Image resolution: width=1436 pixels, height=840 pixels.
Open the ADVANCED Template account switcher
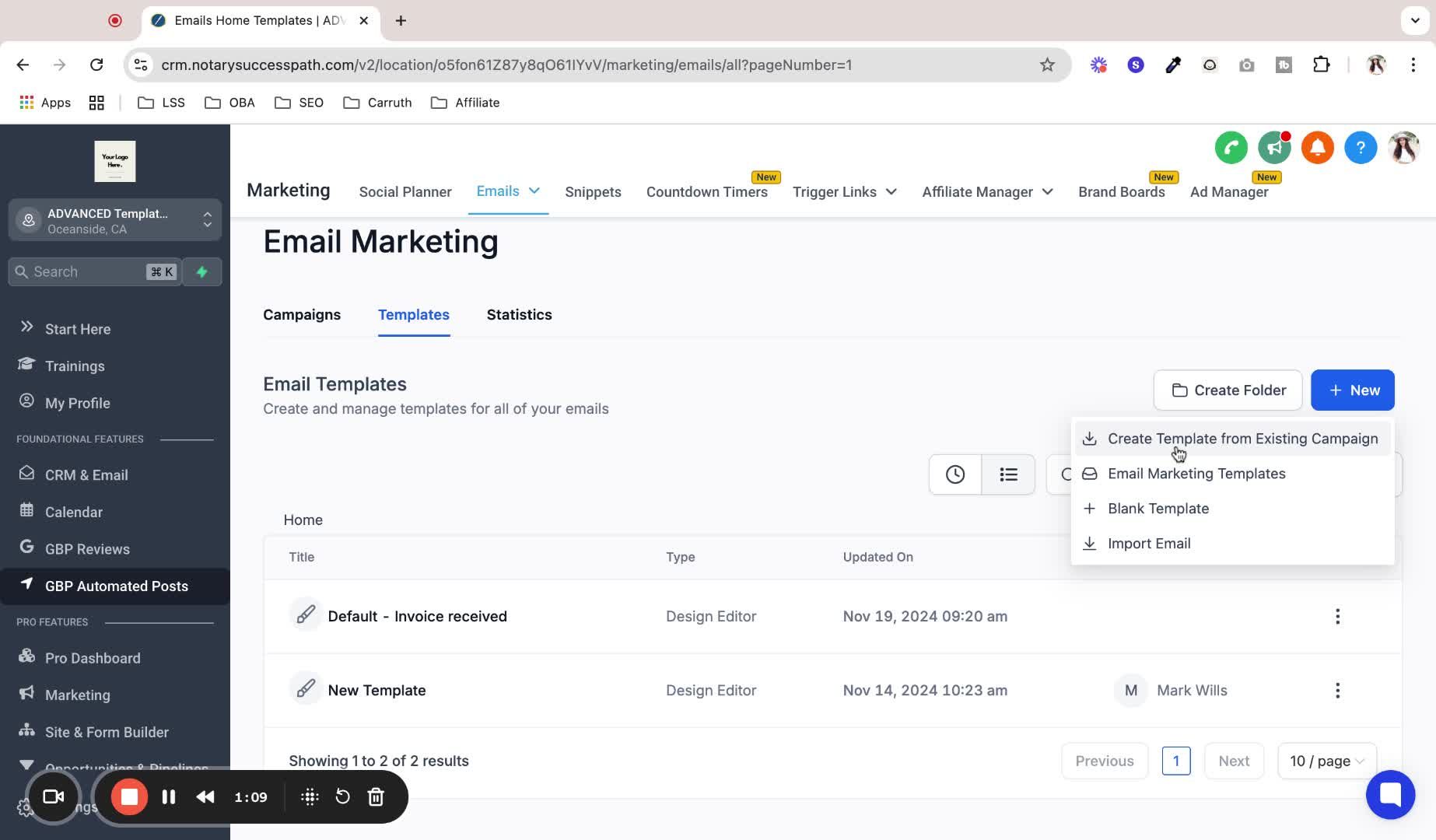[115, 220]
